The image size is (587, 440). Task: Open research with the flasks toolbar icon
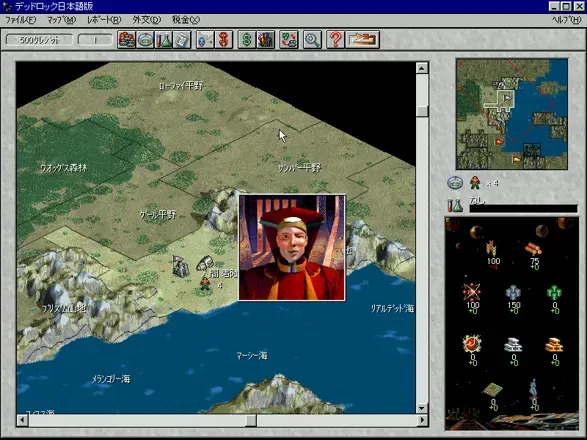pos(164,40)
